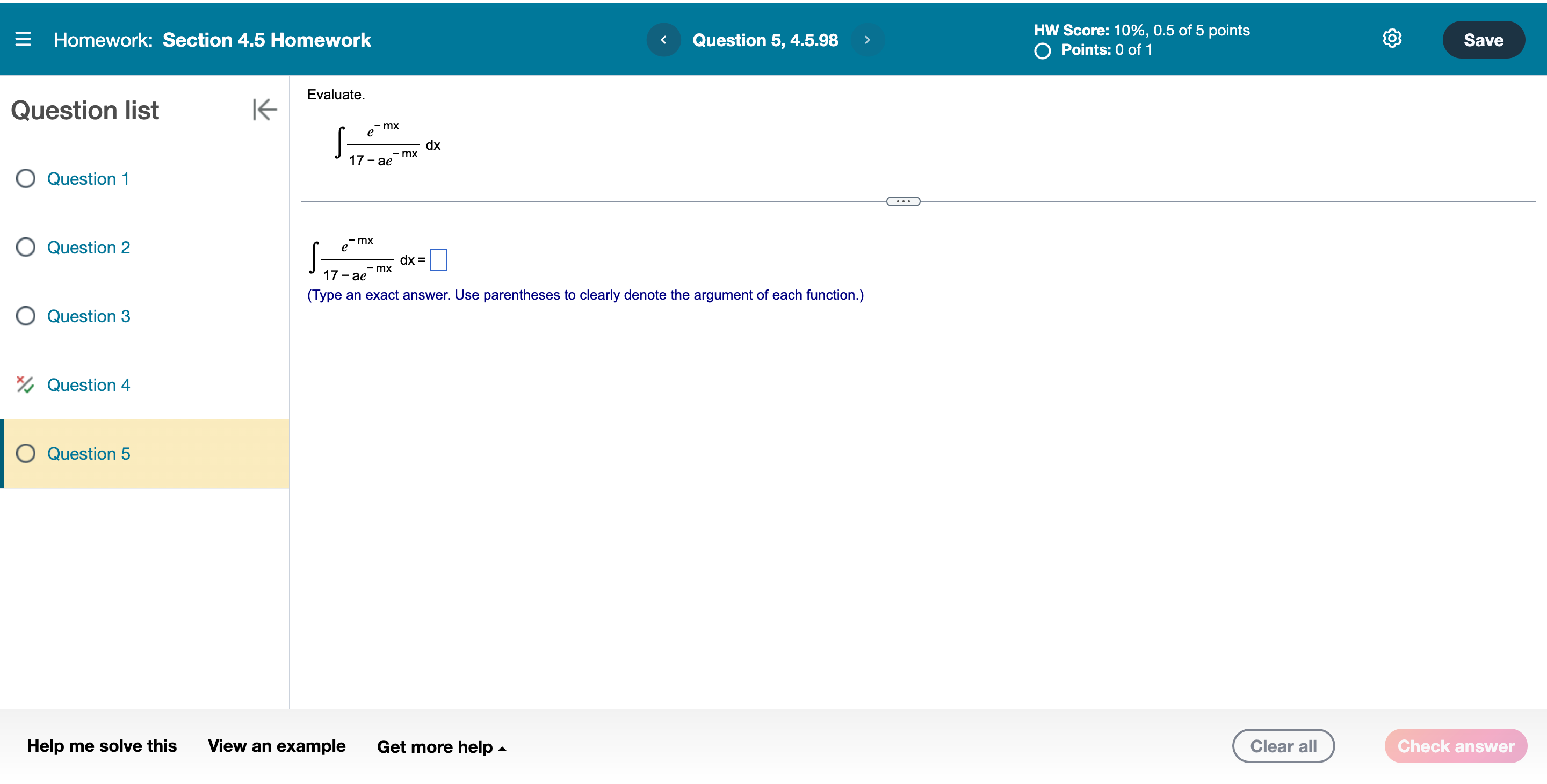Click the integral answer input box
The image size is (1547, 784).
click(x=438, y=260)
